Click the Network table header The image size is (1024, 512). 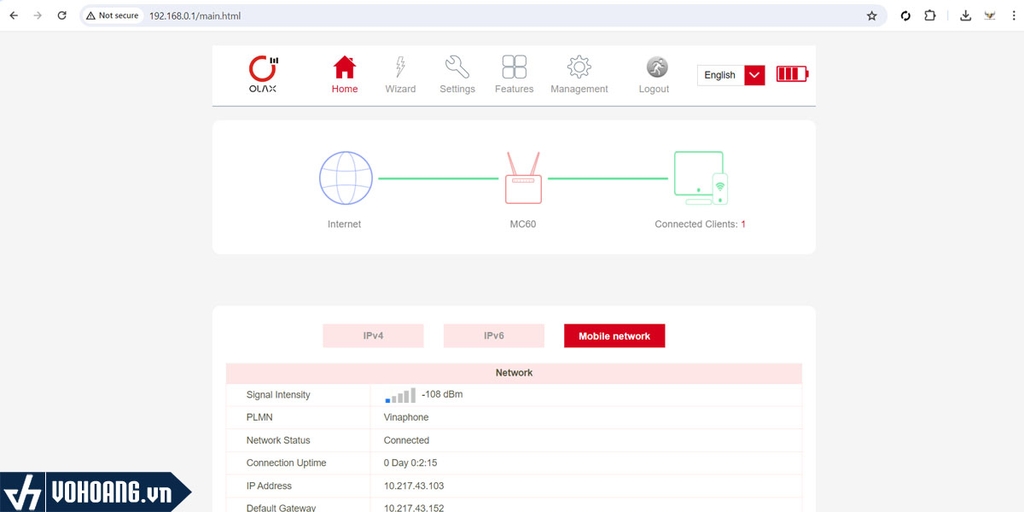(x=514, y=373)
